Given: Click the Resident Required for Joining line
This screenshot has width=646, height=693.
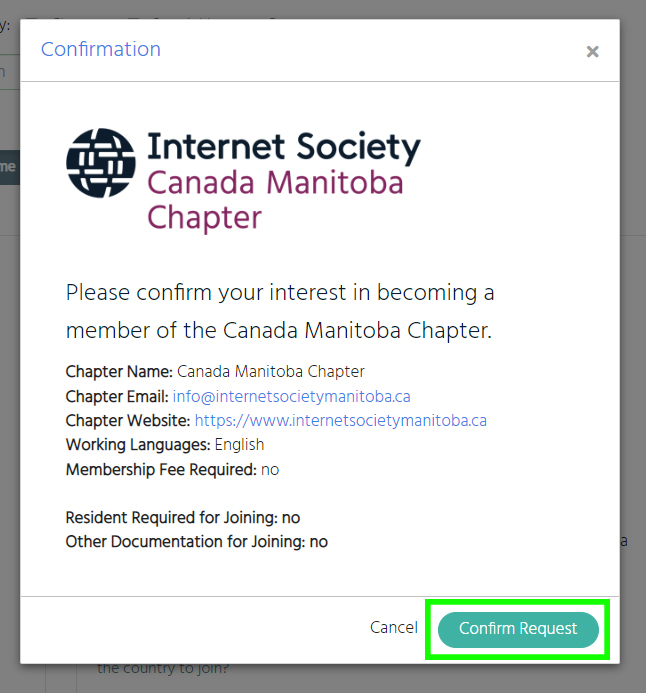Looking at the screenshot, I should [x=183, y=518].
